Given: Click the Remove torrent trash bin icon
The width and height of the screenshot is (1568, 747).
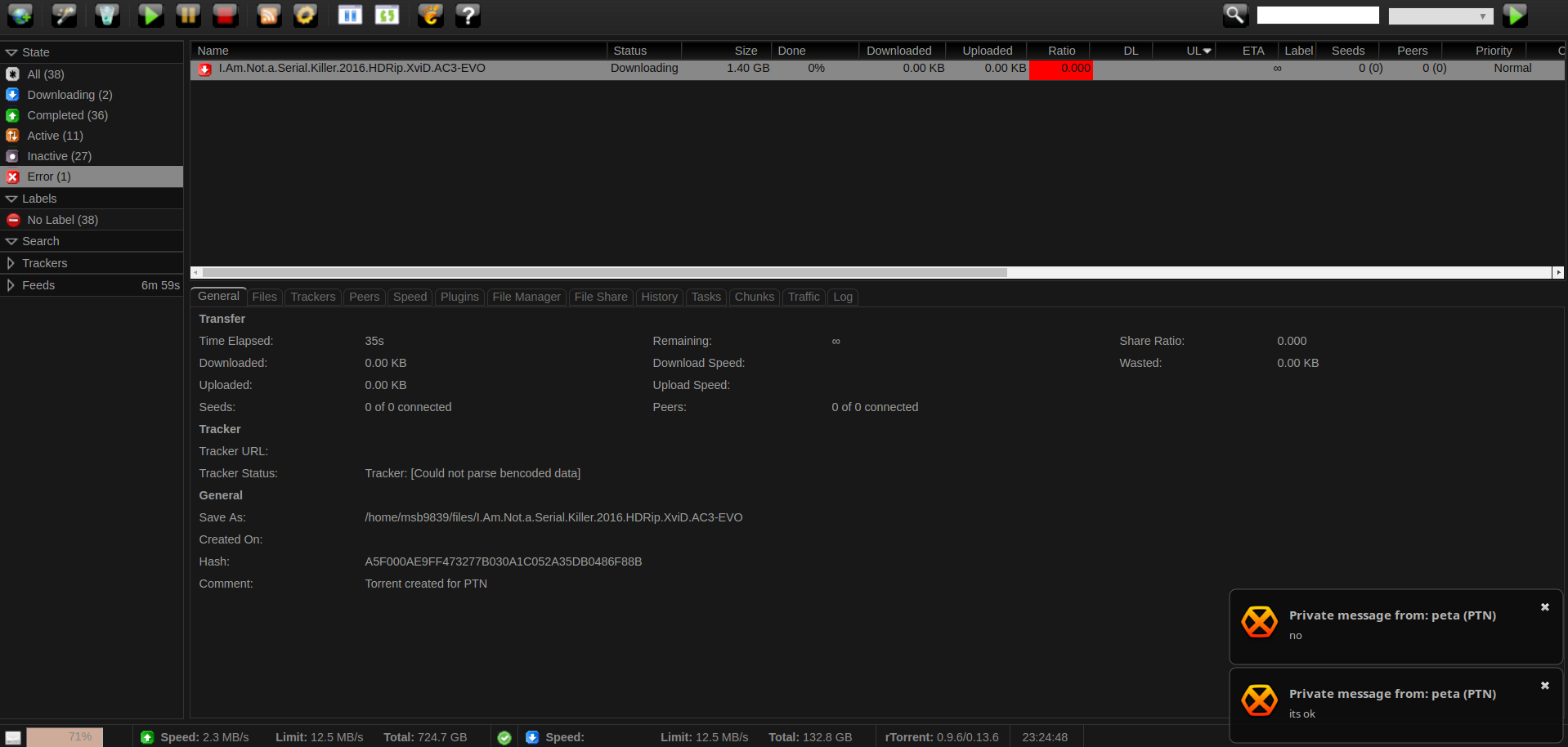Looking at the screenshot, I should (x=107, y=15).
